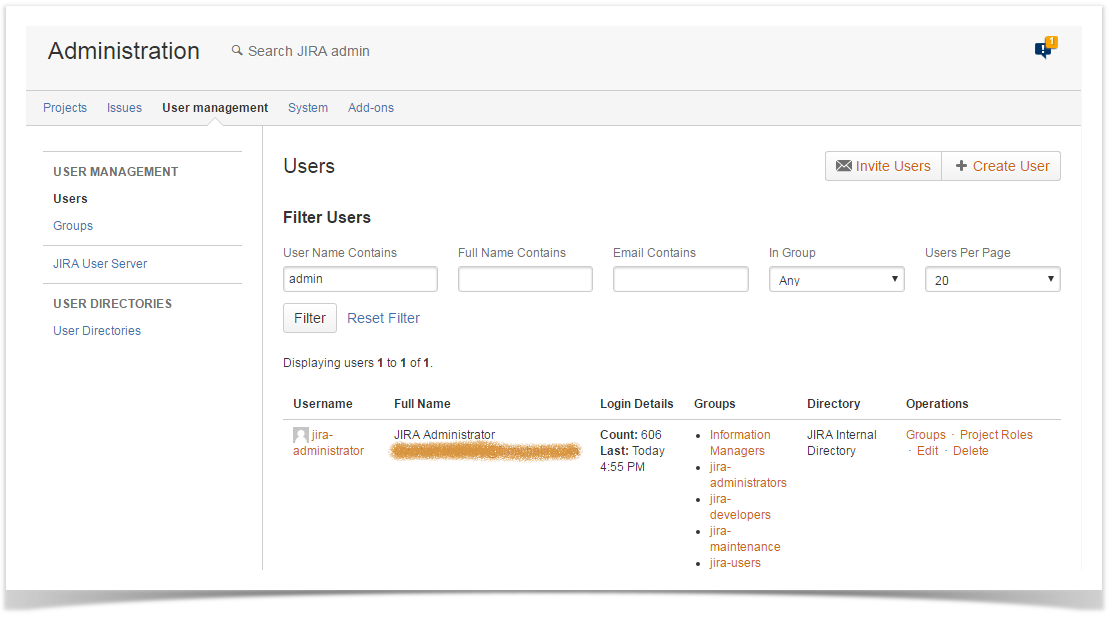Screen dimensions: 1116x619
Task: Open Groups in the left sidebar
Action: (x=73, y=226)
